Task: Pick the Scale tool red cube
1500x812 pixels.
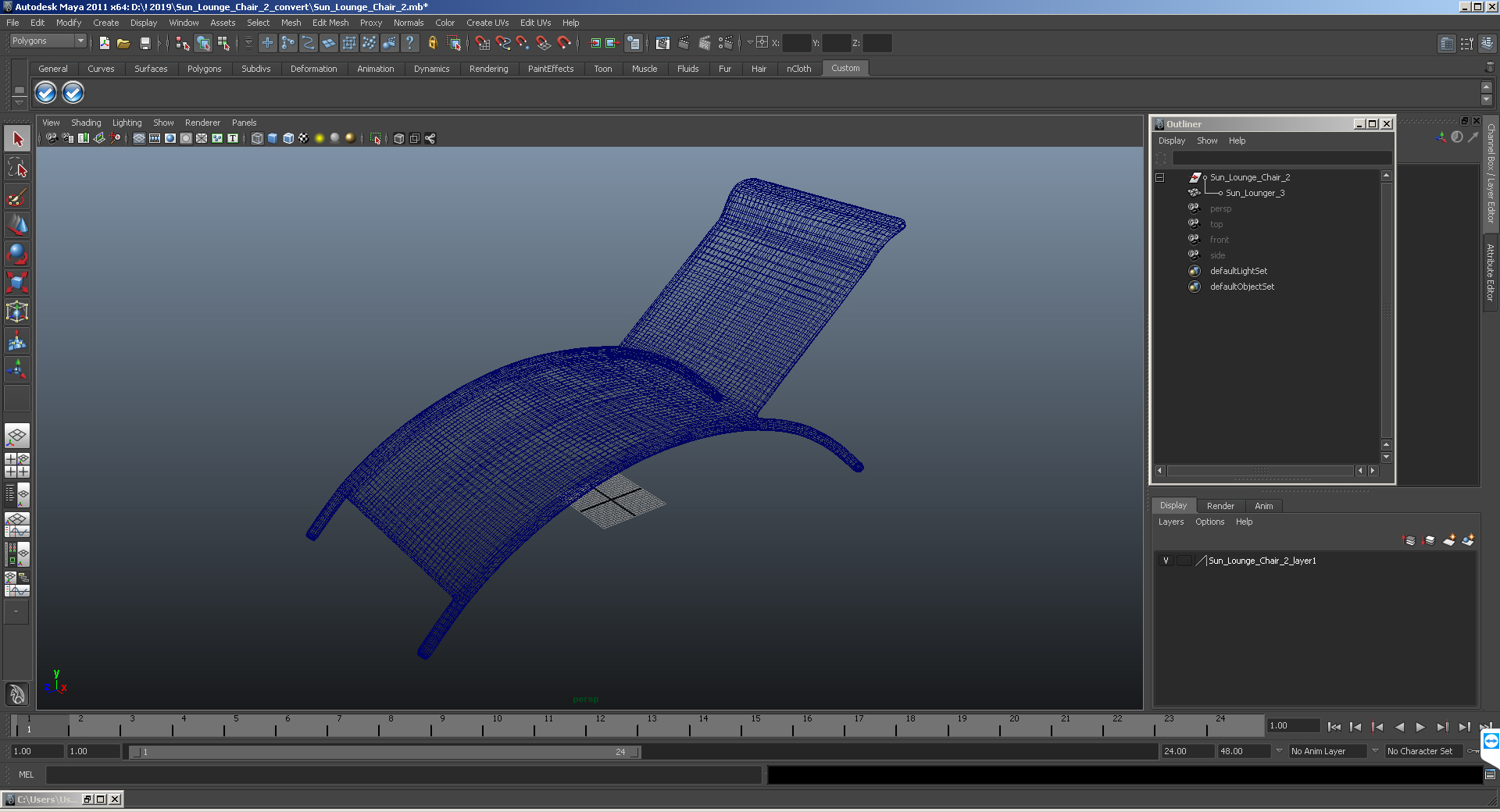Action: click(17, 282)
